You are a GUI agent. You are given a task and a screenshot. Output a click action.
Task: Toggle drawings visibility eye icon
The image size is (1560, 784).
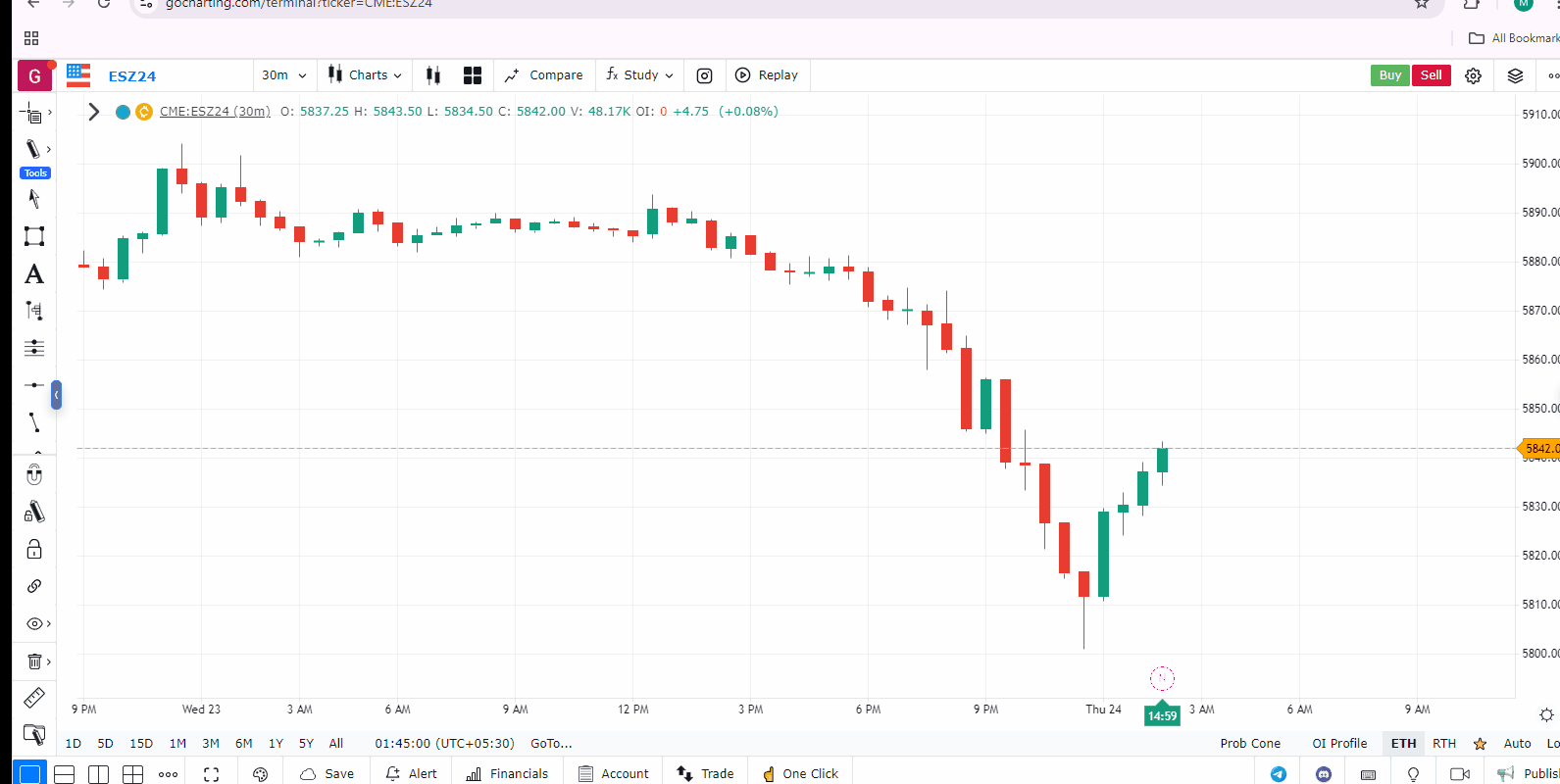(34, 623)
